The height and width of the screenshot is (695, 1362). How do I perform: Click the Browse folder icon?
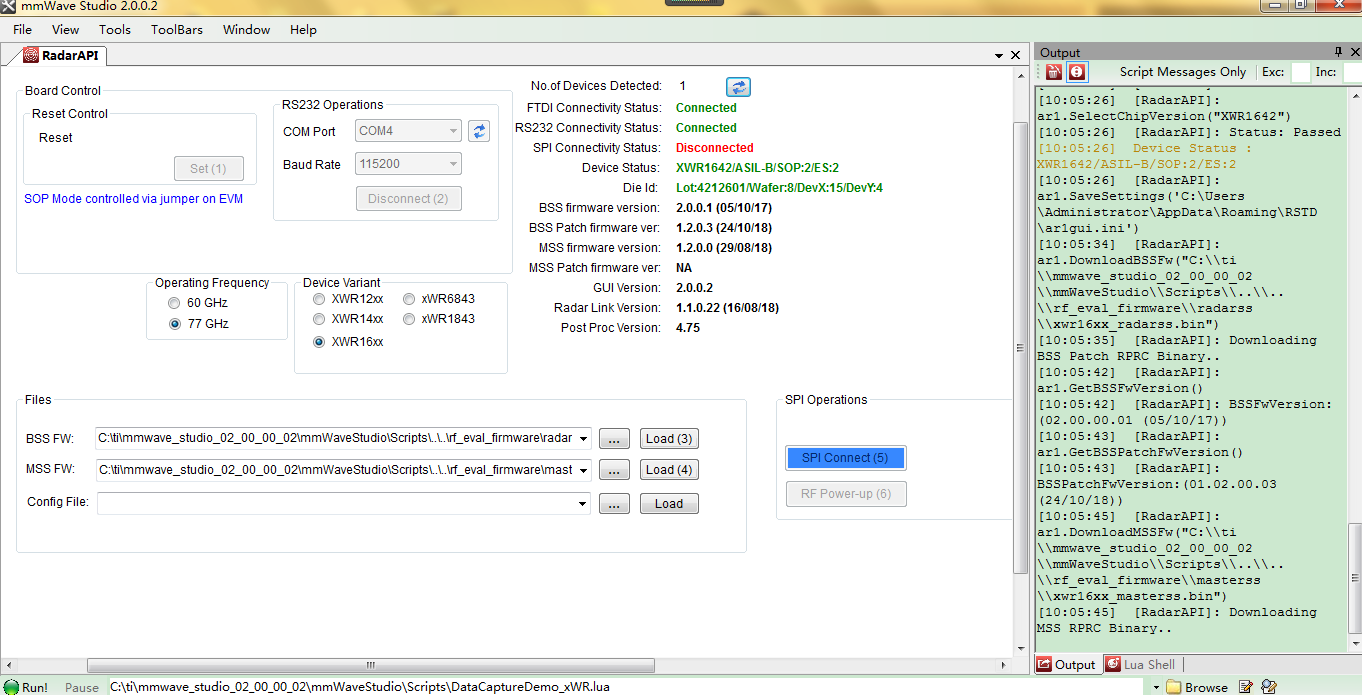click(x=1174, y=687)
